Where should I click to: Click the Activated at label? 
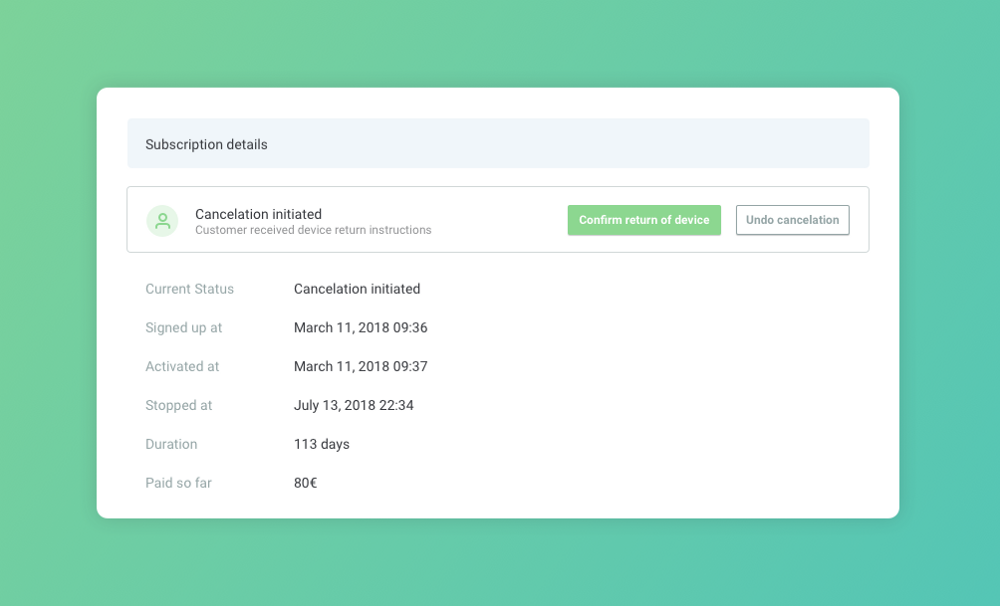[182, 367]
